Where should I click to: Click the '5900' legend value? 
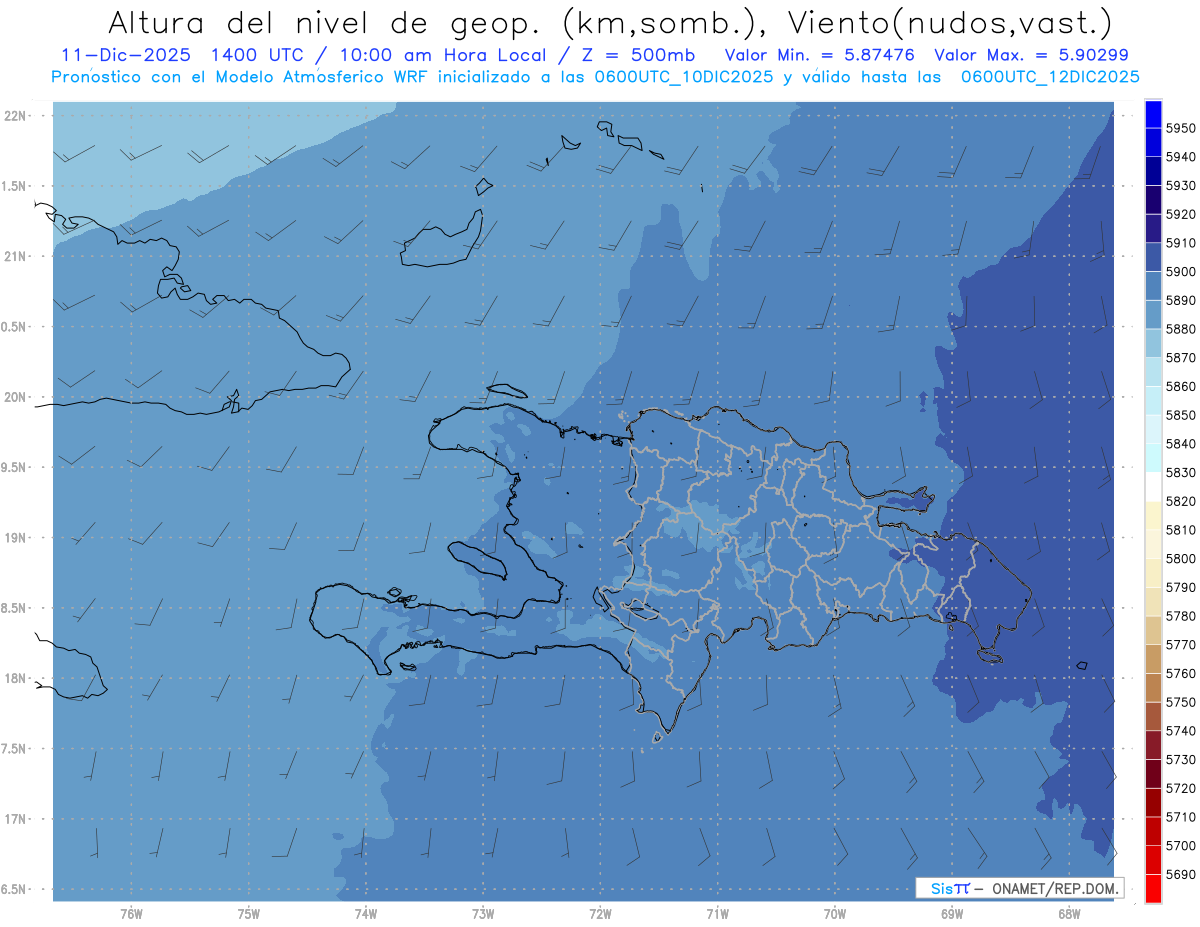[1180, 272]
